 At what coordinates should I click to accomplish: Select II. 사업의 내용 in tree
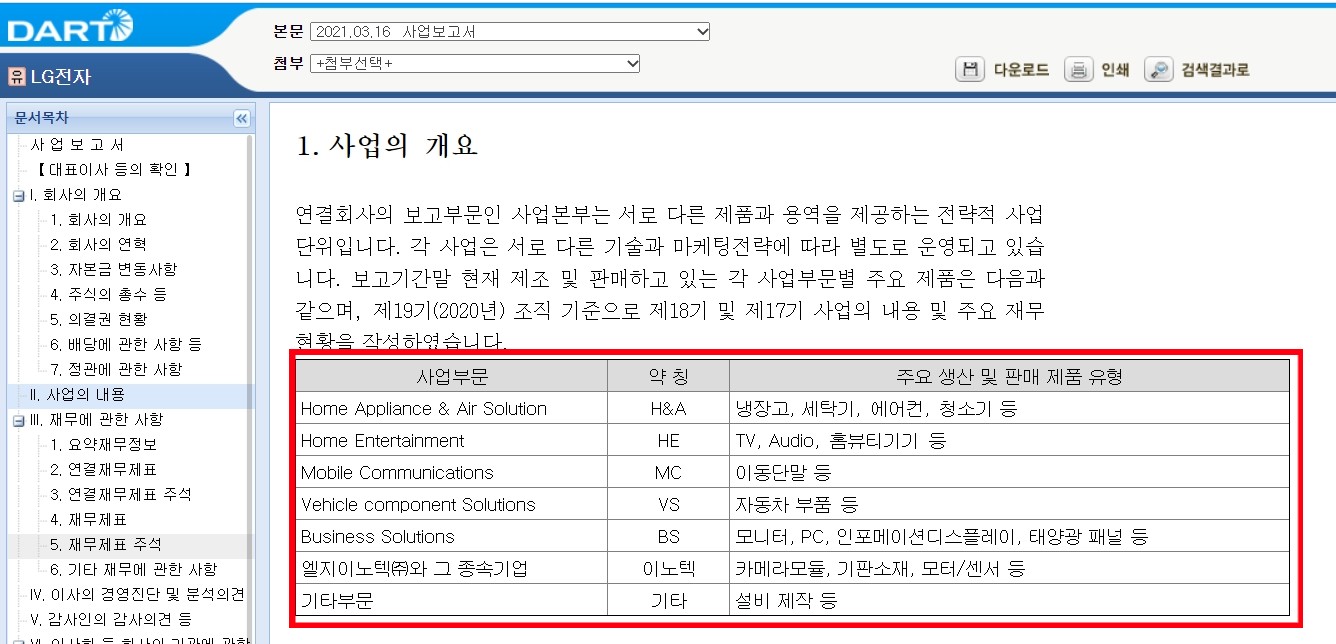(x=78, y=395)
